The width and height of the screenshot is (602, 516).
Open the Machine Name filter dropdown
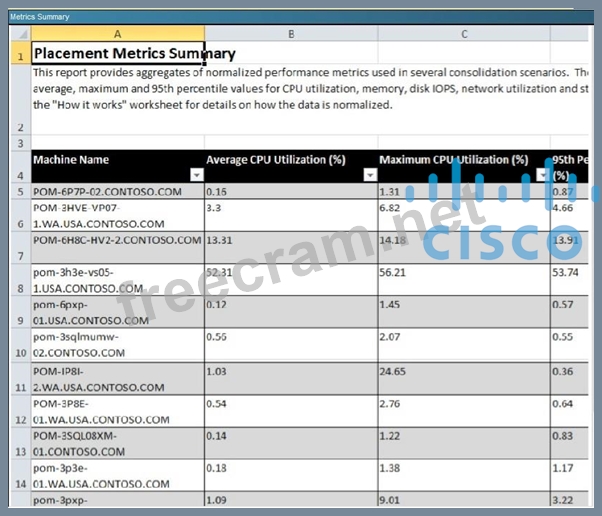194,175
